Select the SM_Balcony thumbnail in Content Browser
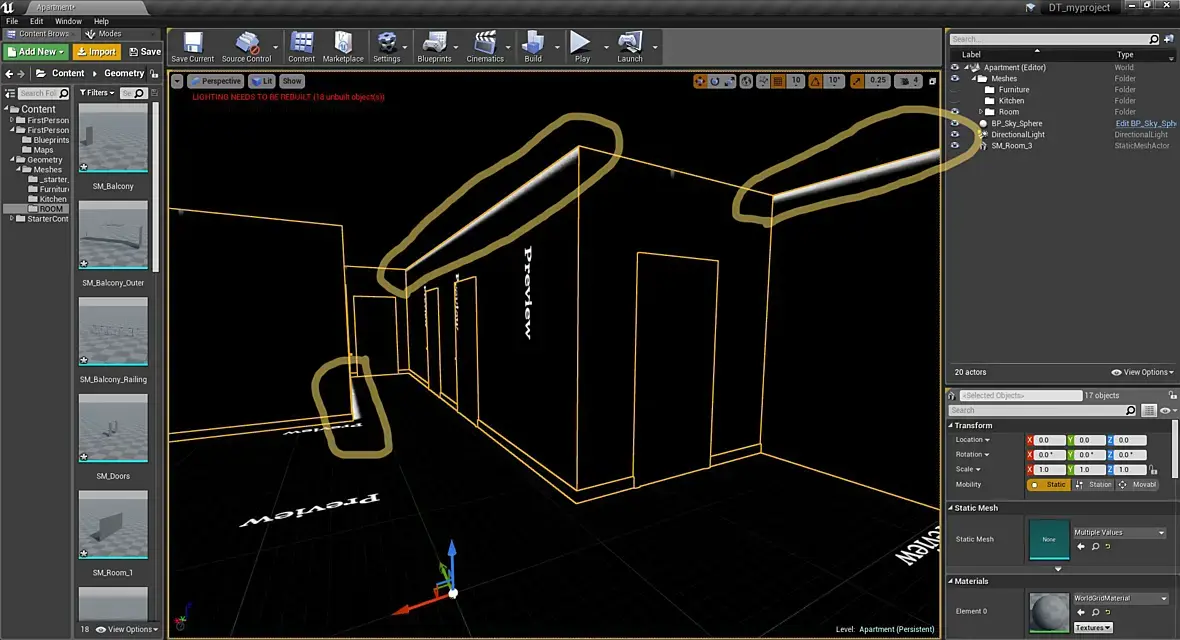The height and width of the screenshot is (640, 1180). point(113,138)
